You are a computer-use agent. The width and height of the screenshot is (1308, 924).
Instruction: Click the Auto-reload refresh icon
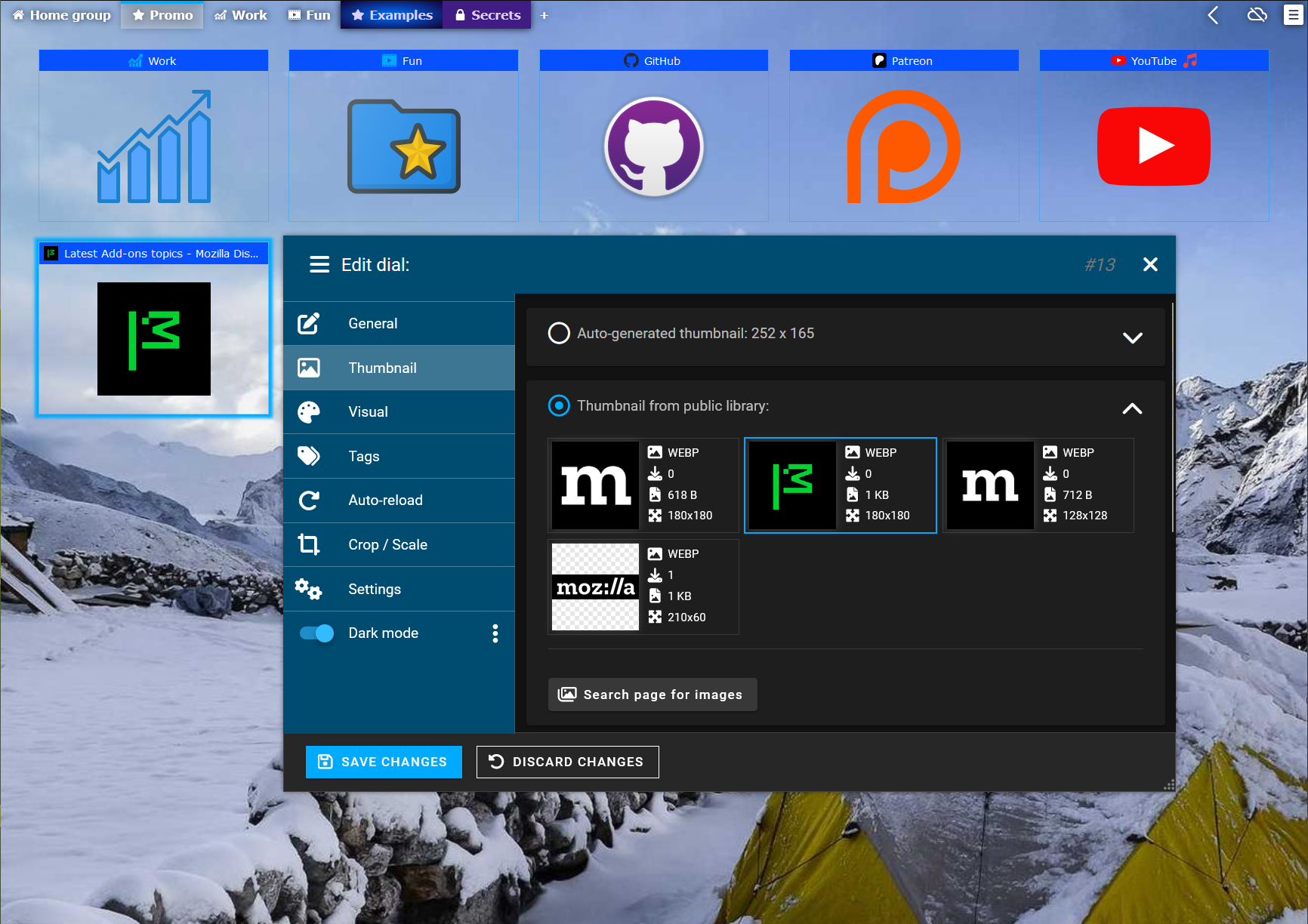coord(309,500)
